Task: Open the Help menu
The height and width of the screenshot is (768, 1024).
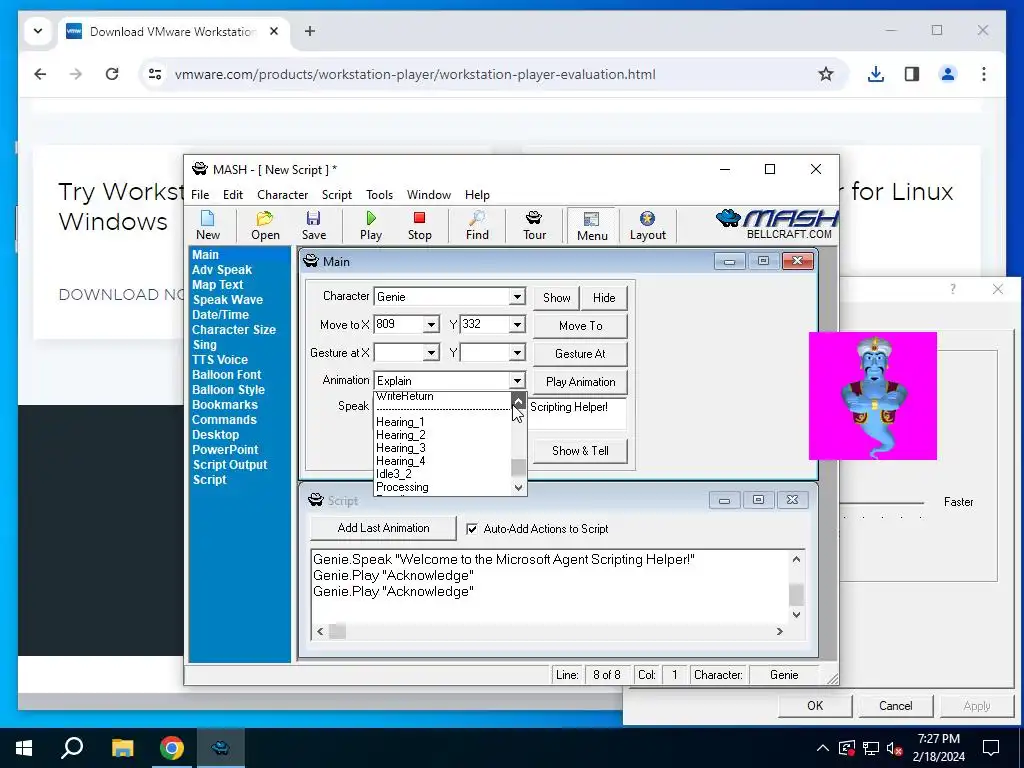Action: click(x=477, y=195)
